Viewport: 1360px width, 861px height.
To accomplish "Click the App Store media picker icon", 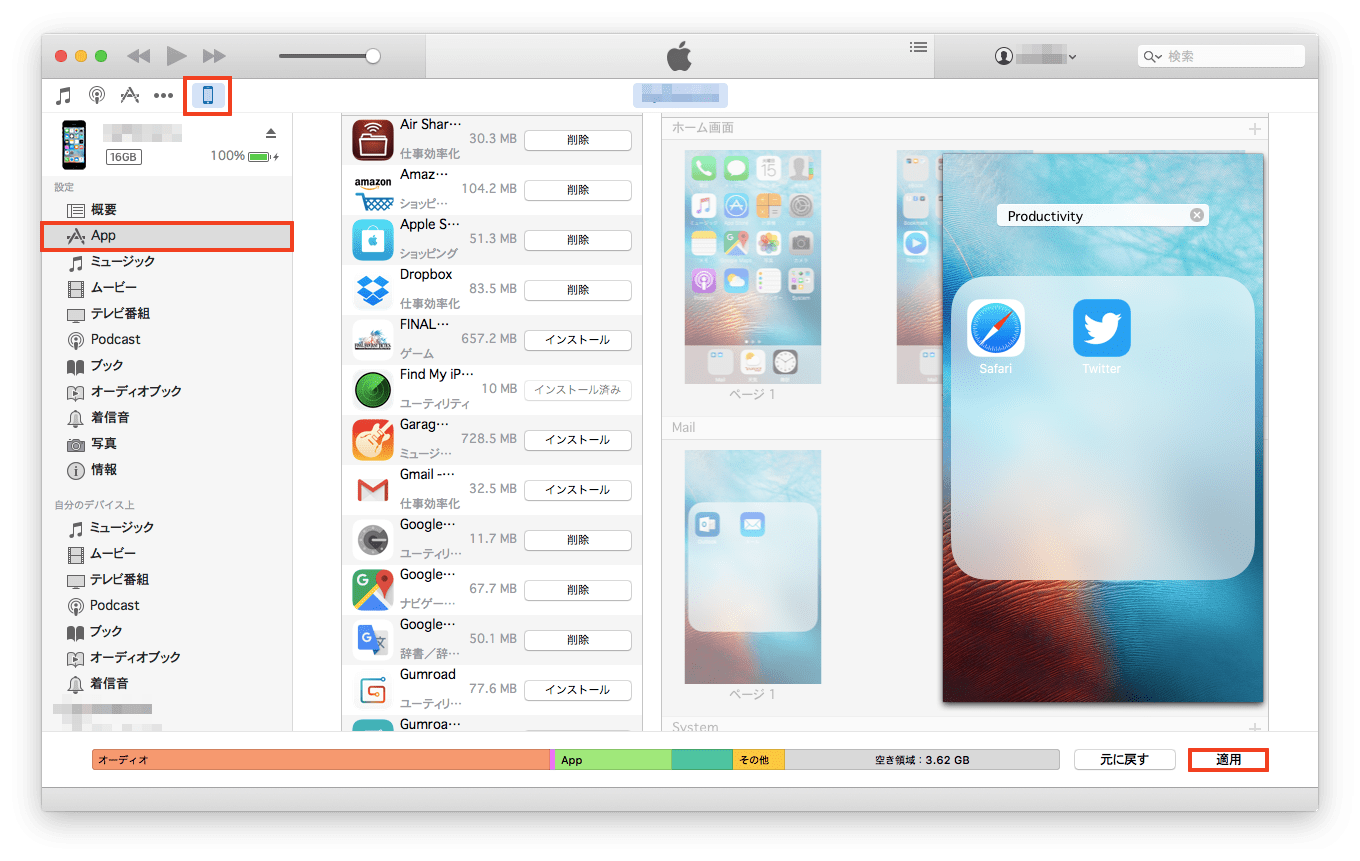I will coord(128,95).
